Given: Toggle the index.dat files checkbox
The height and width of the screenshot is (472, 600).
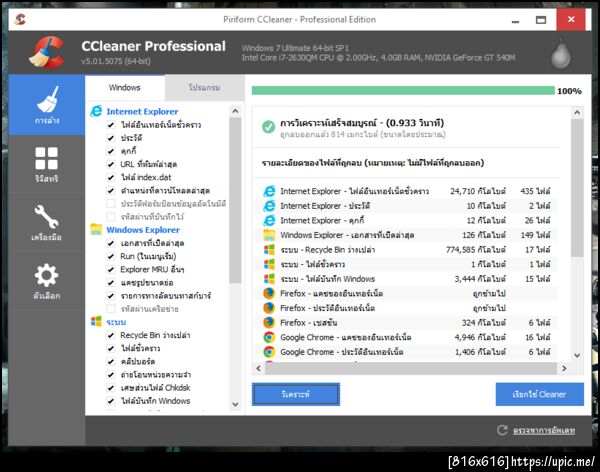Looking at the screenshot, I should 111,177.
